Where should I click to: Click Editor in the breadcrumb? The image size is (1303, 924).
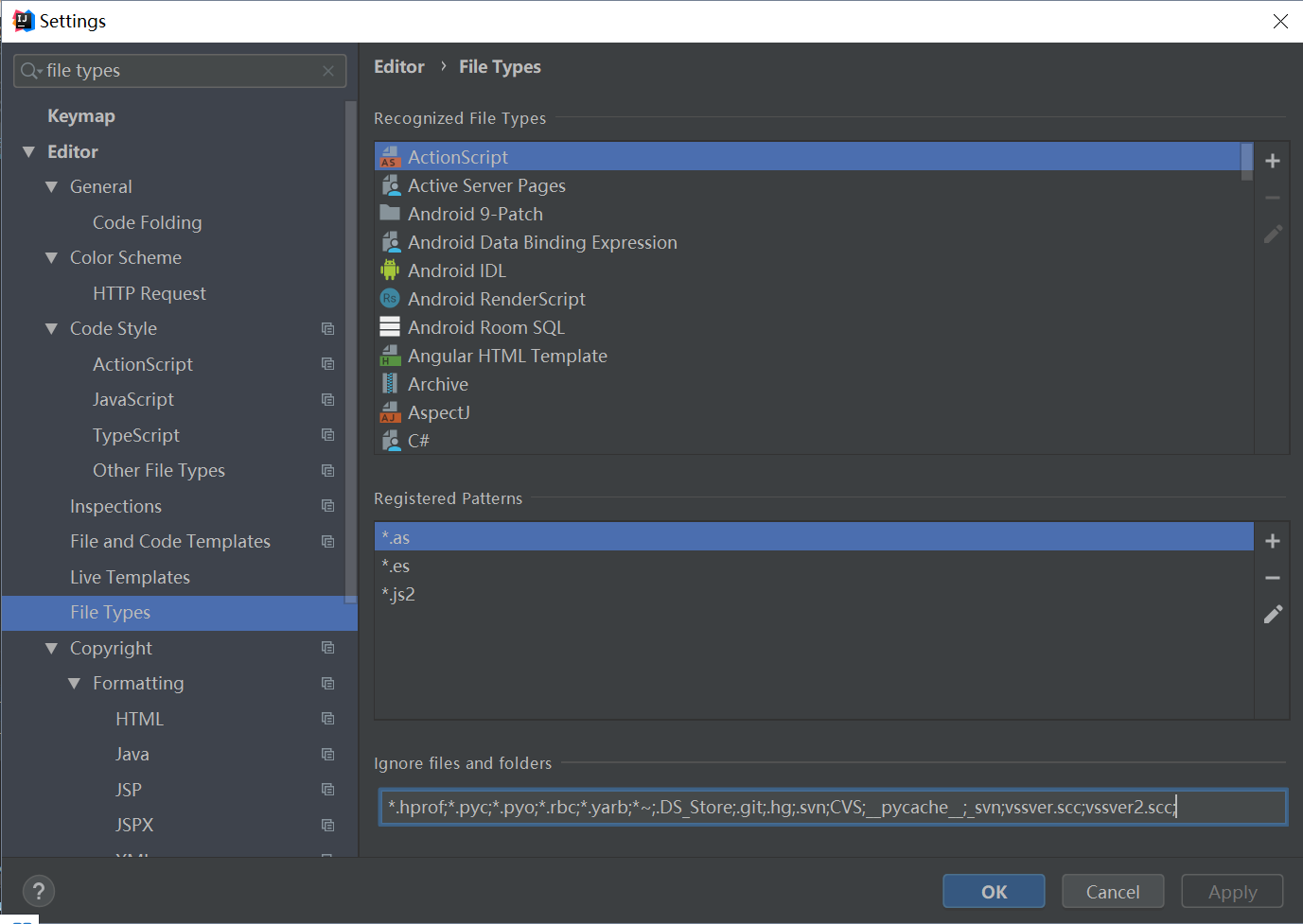399,67
